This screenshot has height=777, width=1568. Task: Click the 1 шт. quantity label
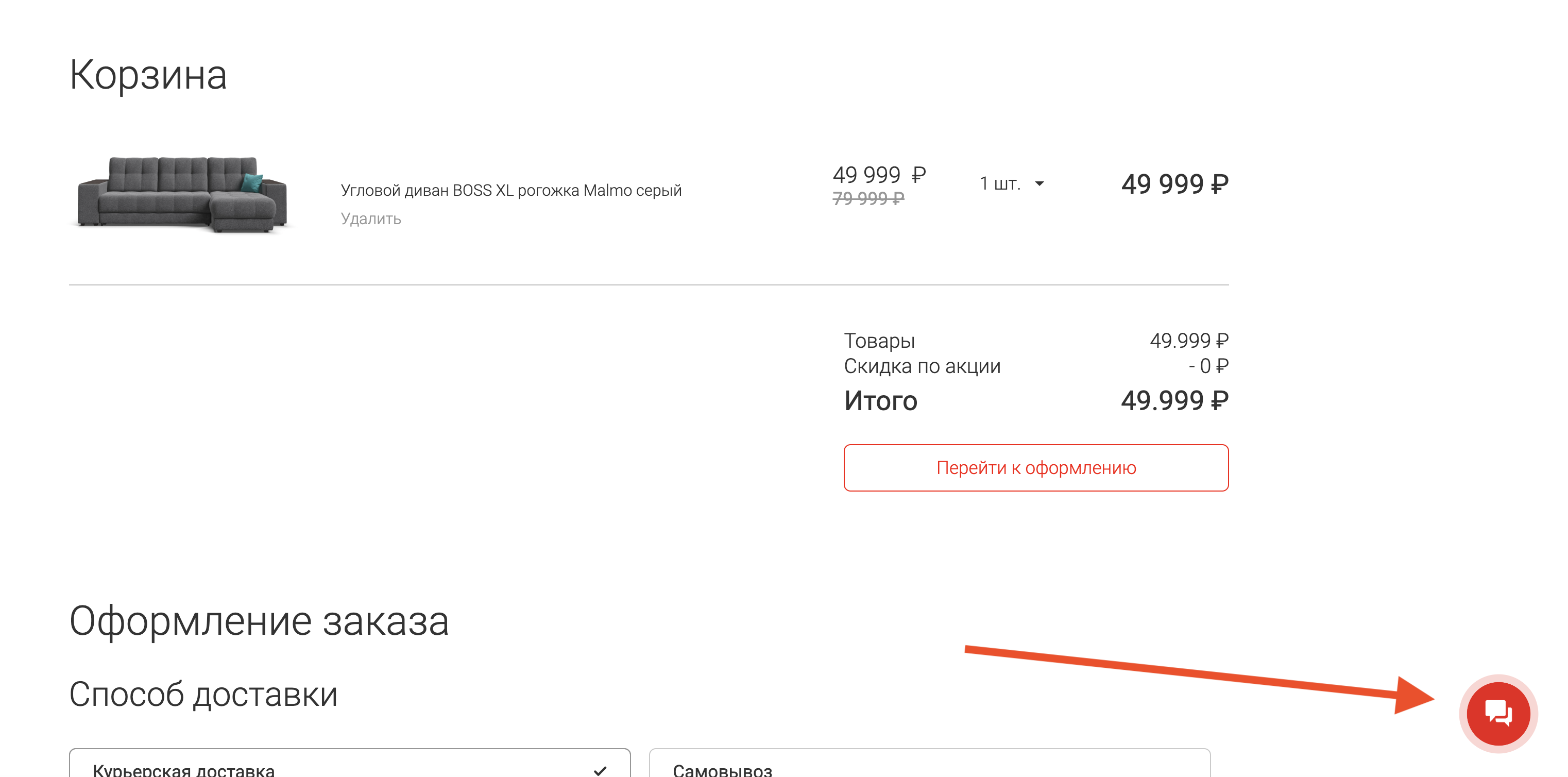(x=999, y=183)
